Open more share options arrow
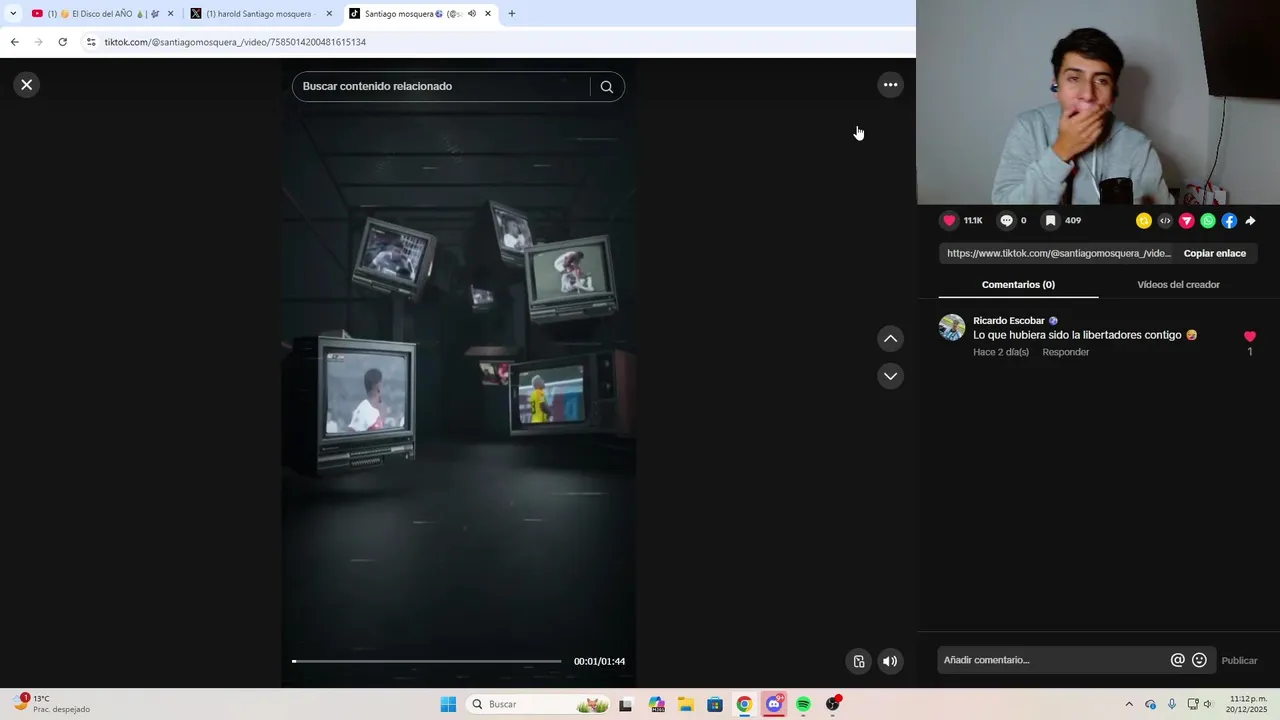The image size is (1280, 720). pyautogui.click(x=1250, y=221)
